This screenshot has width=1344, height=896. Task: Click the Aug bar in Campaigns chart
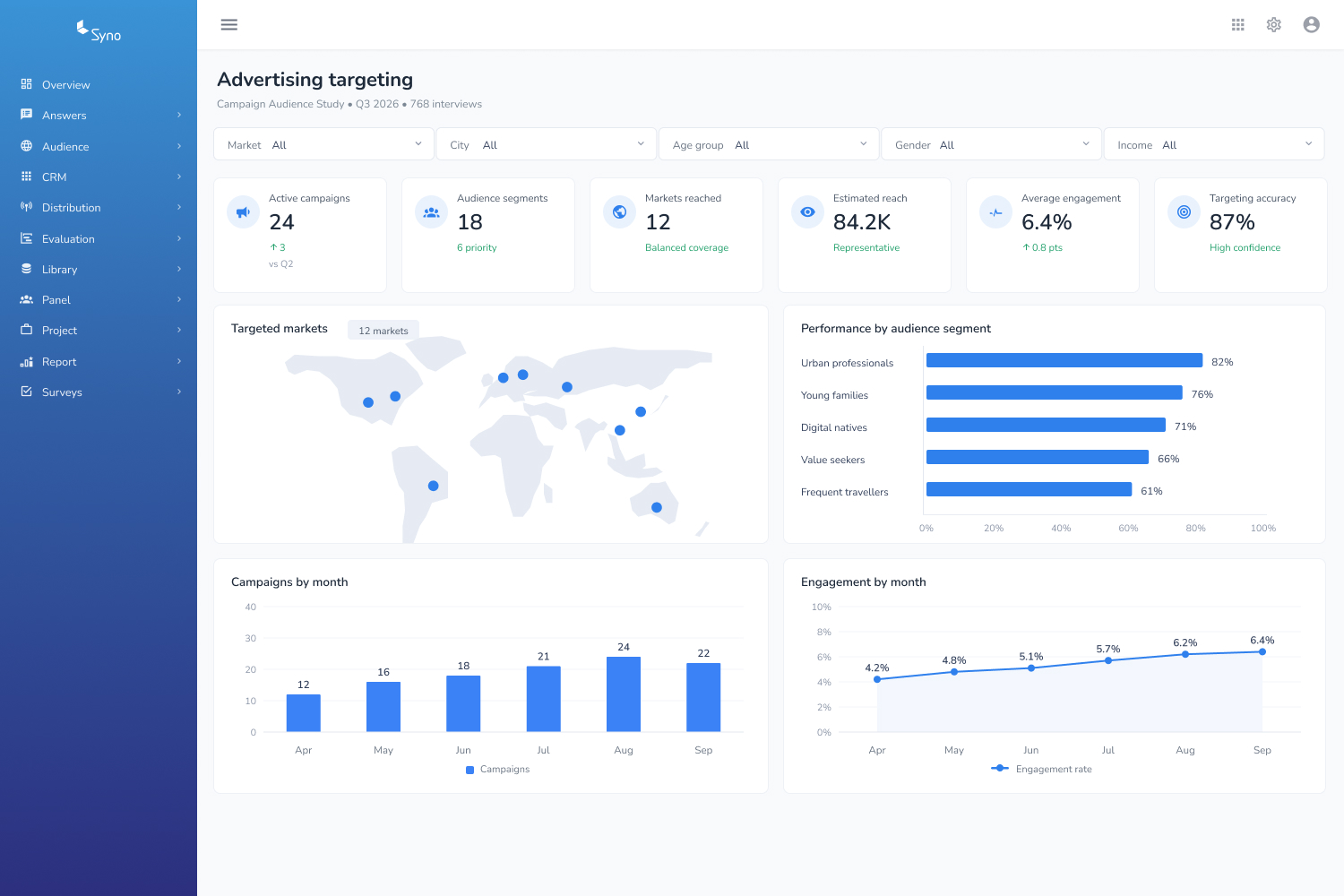click(x=624, y=694)
